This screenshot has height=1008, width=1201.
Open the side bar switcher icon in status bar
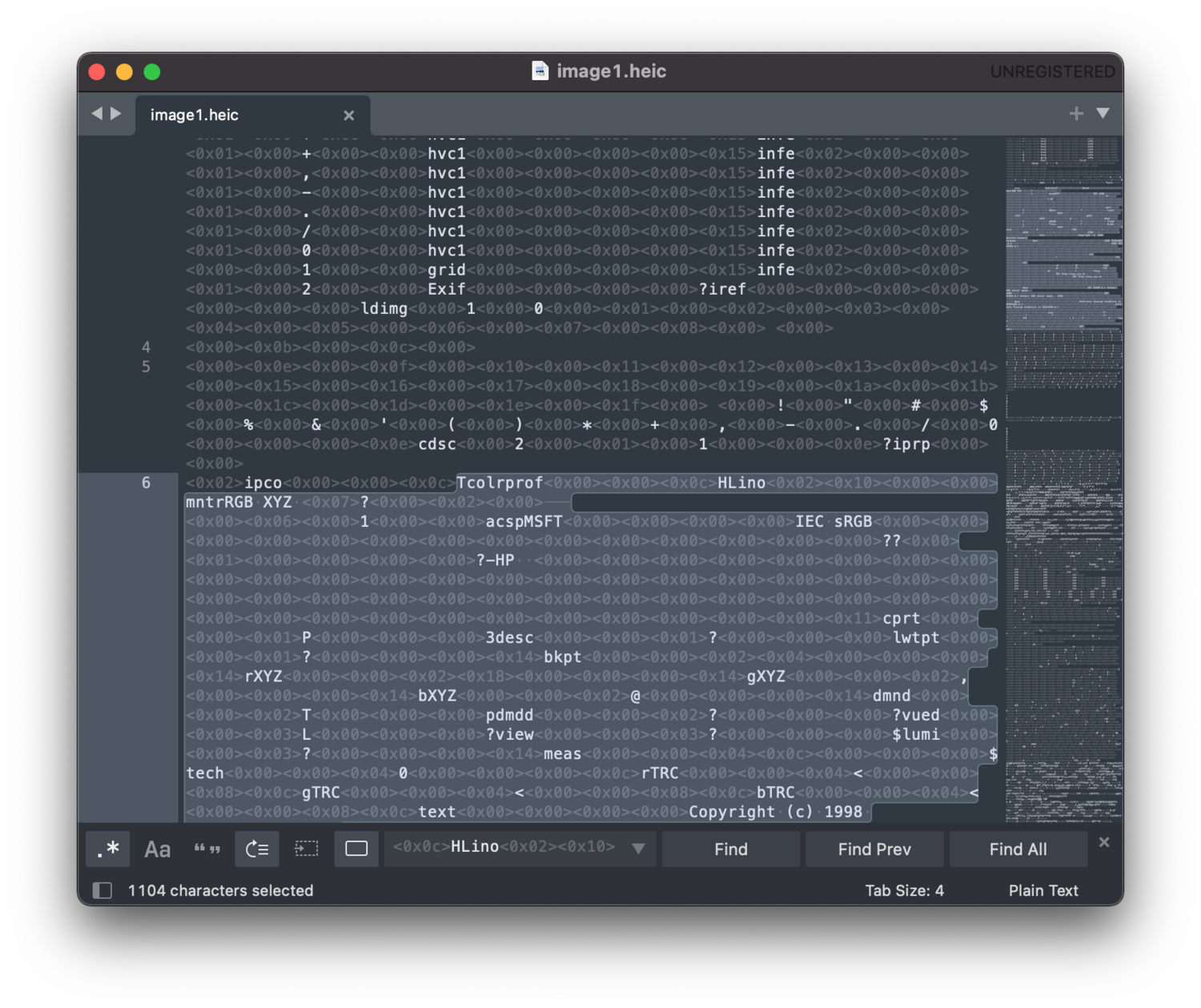pos(102,890)
